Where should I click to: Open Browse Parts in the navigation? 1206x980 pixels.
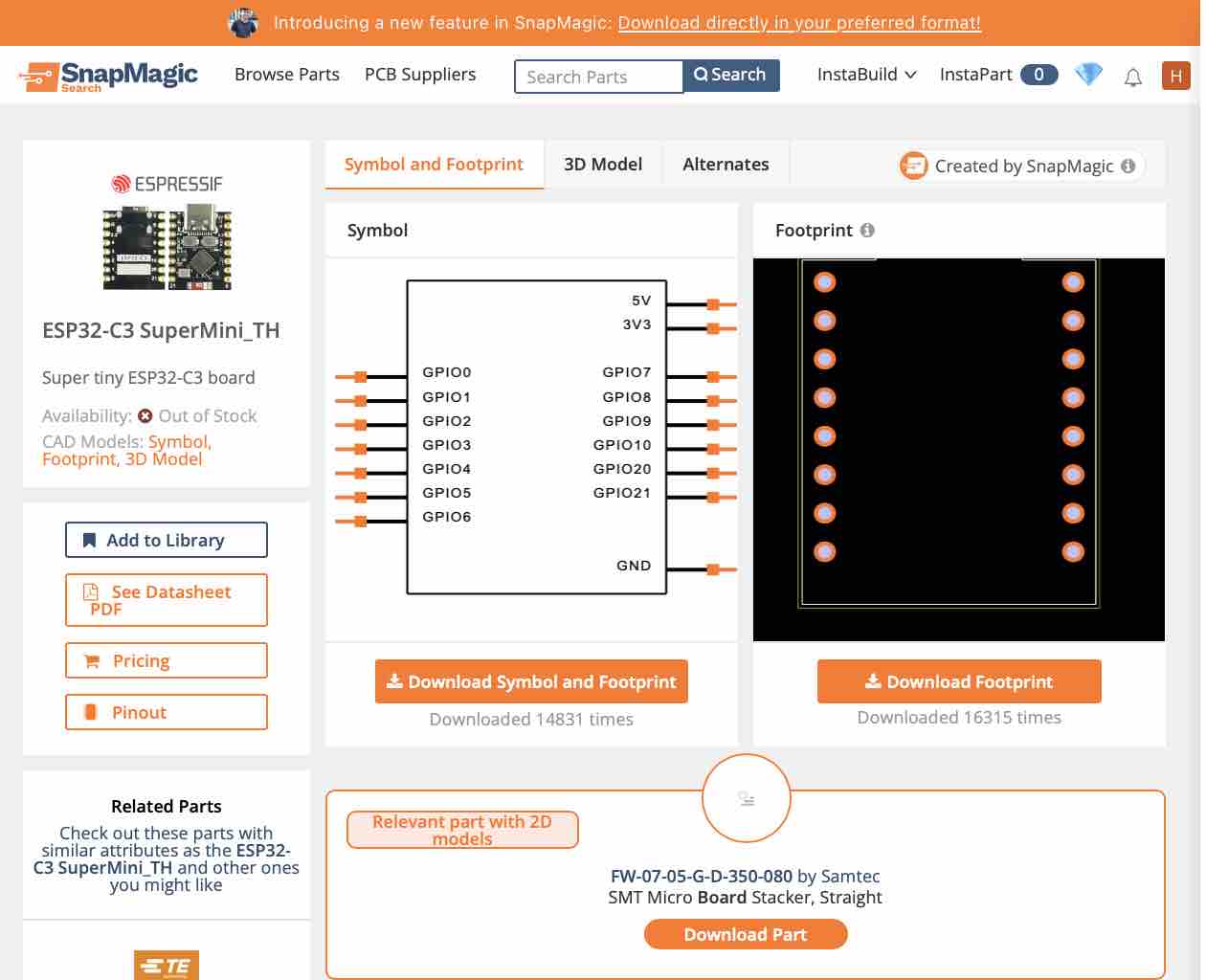point(287,75)
